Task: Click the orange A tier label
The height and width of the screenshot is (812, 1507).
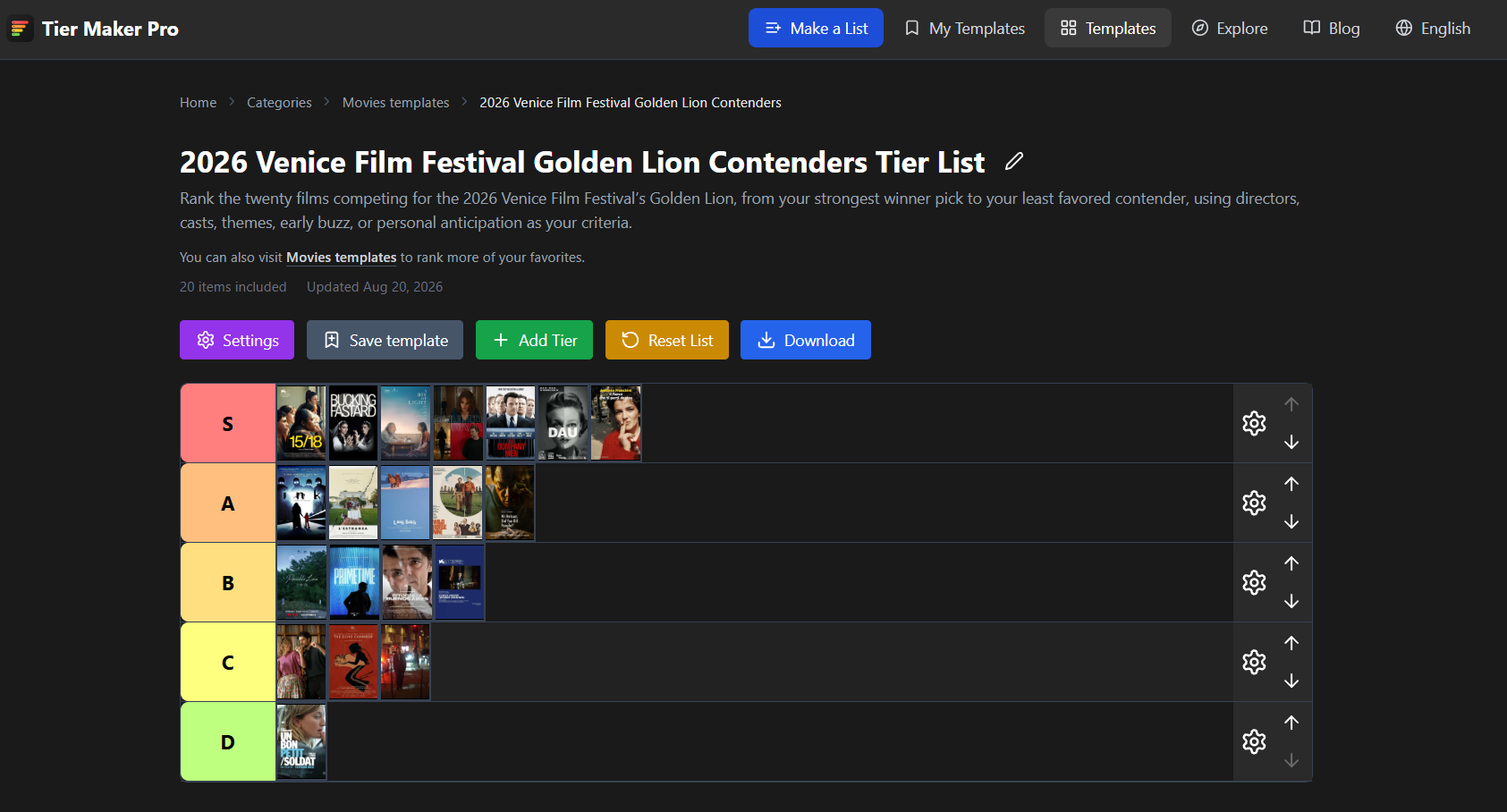Action: 228,503
